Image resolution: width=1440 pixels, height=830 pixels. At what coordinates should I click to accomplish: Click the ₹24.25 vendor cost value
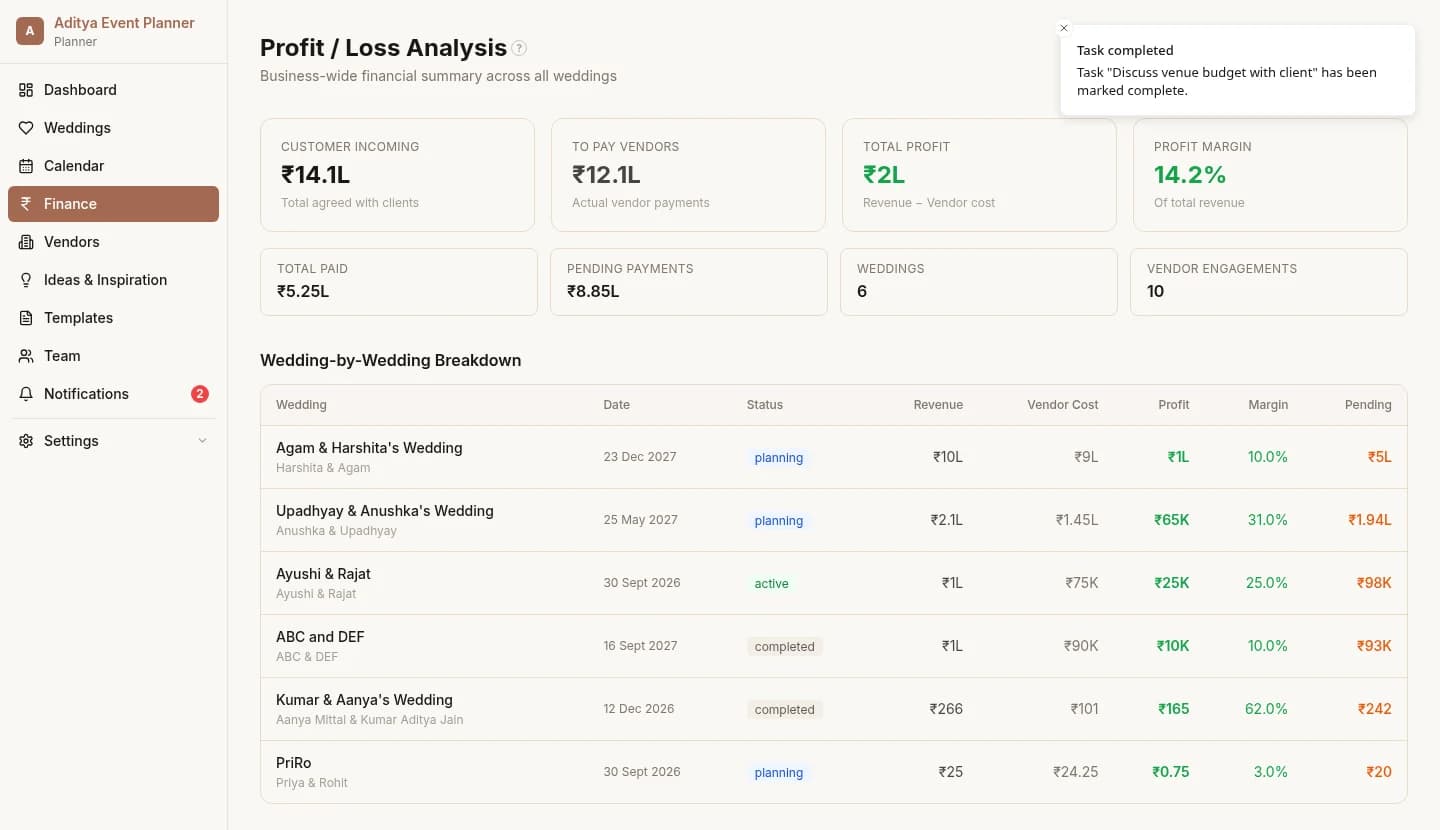click(1076, 772)
